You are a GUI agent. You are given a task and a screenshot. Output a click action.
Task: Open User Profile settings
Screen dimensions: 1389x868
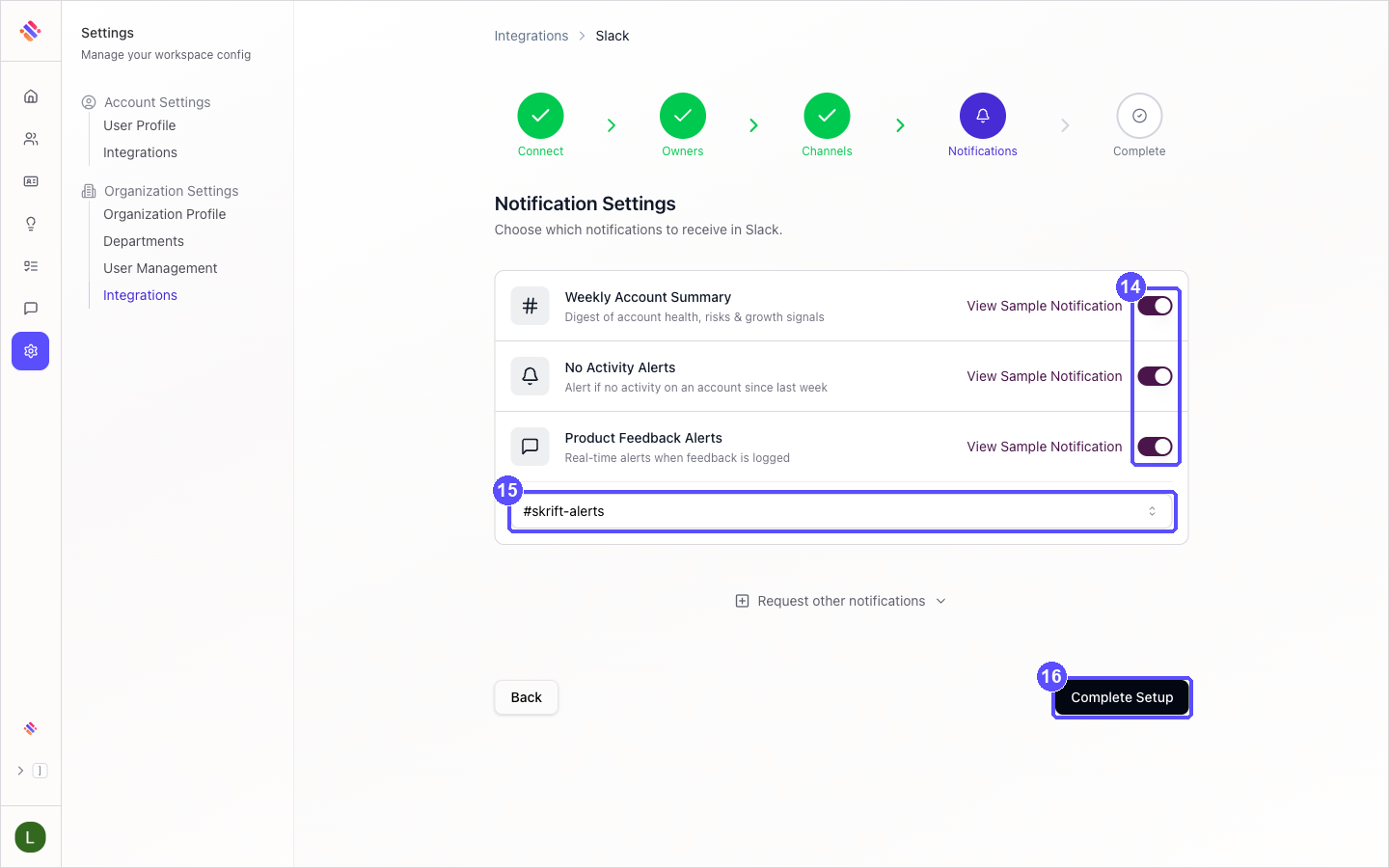[140, 125]
